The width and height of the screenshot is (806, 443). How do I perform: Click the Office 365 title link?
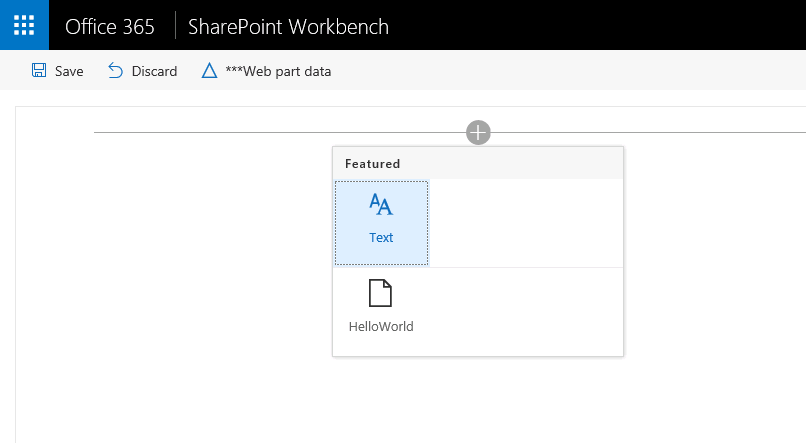pyautogui.click(x=110, y=26)
